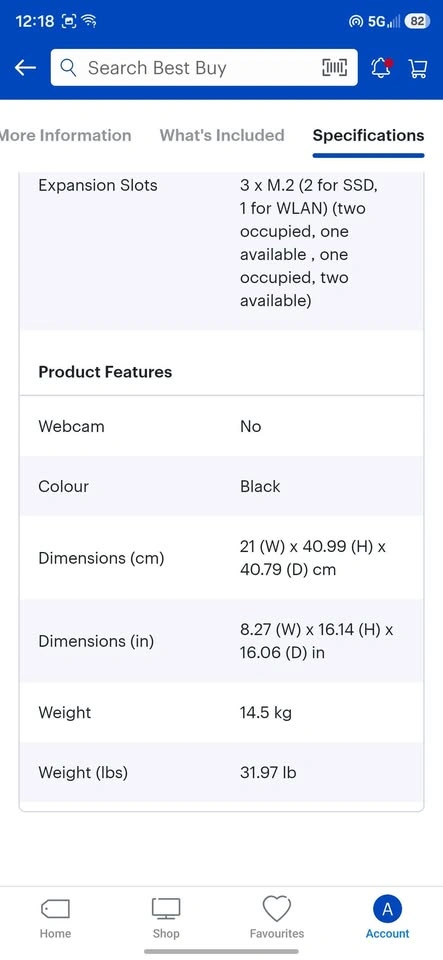Tap the Product Features heading
The height and width of the screenshot is (960, 443).
(105, 372)
